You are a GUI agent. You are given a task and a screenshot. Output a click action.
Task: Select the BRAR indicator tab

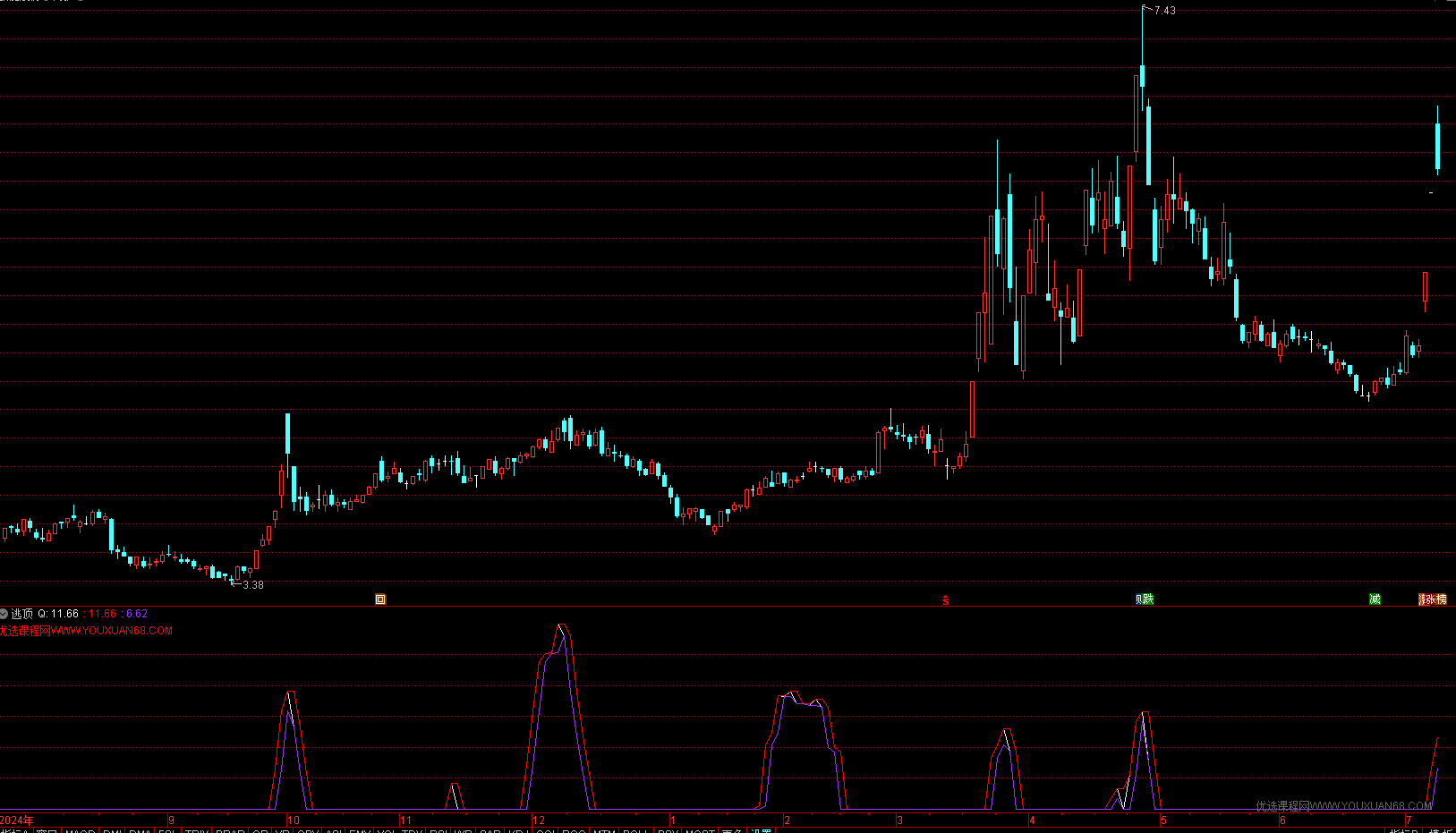(x=231, y=831)
